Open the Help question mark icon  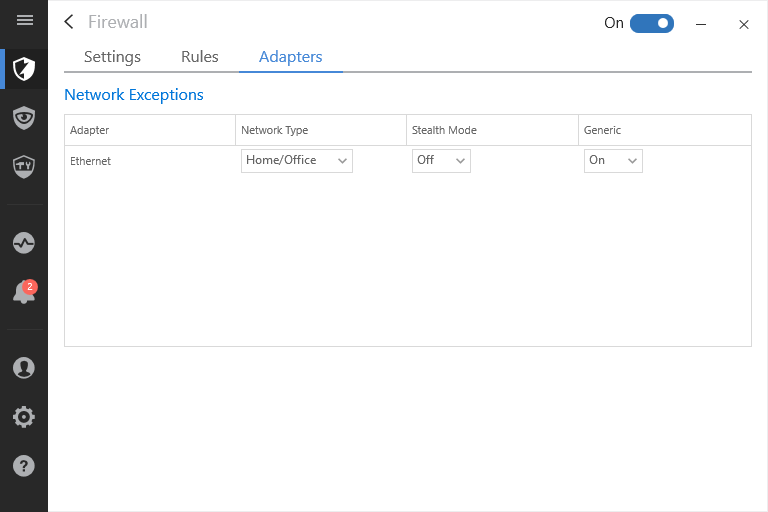coord(24,465)
